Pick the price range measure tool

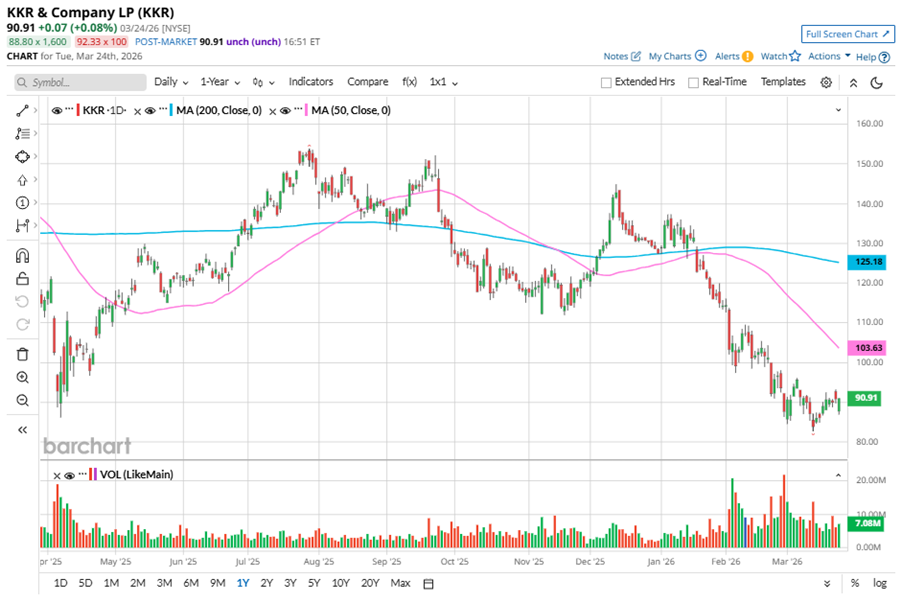22,226
